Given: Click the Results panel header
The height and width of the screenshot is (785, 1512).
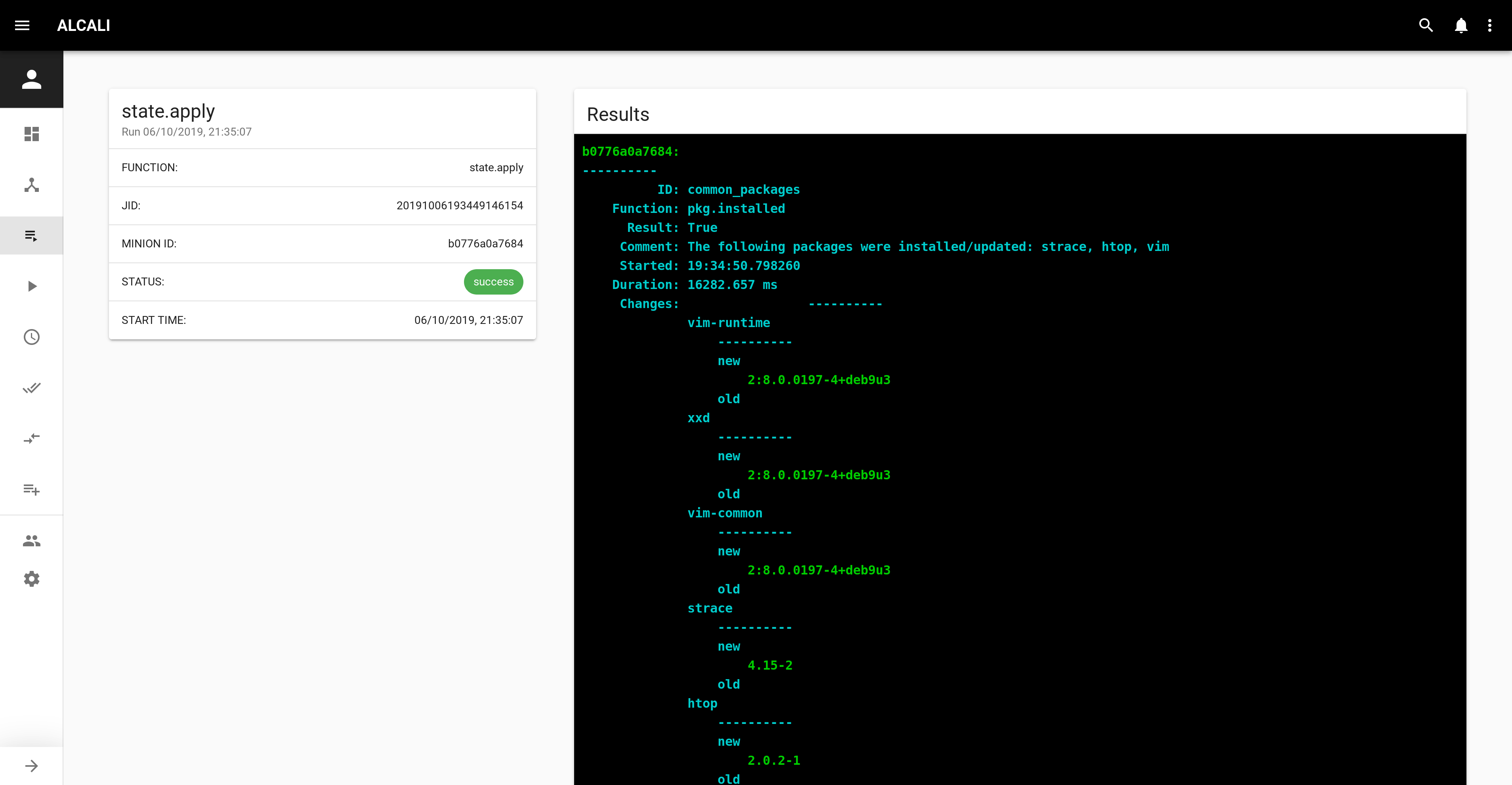Looking at the screenshot, I should click(618, 114).
